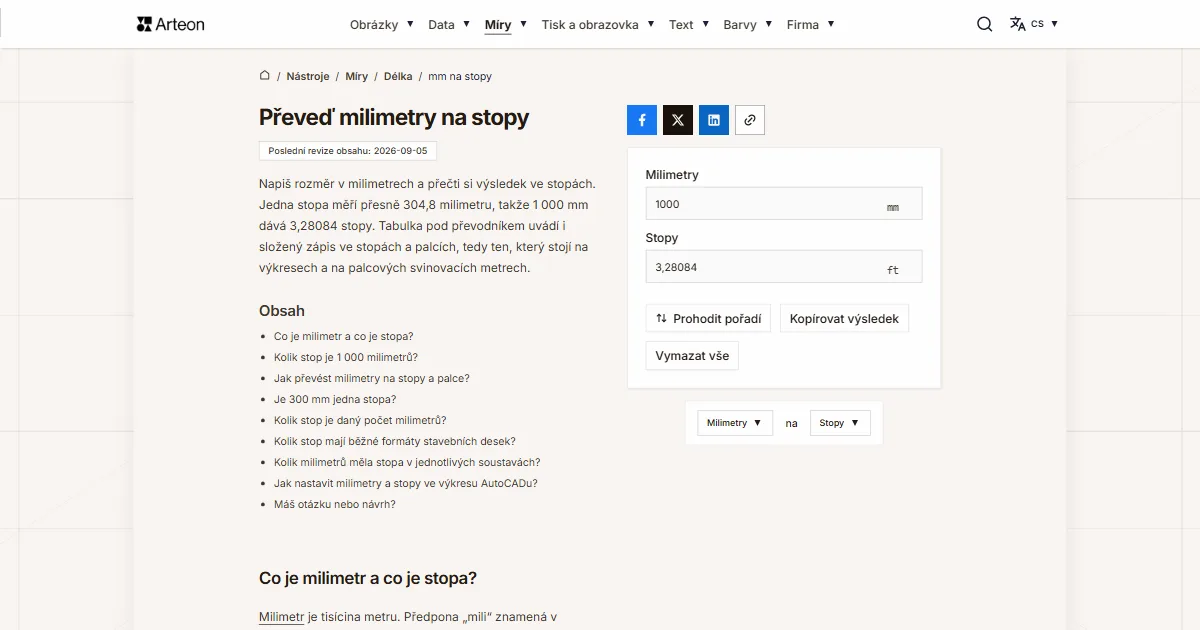Click Prohodit pořadí button
The height and width of the screenshot is (630, 1200).
[708, 319]
